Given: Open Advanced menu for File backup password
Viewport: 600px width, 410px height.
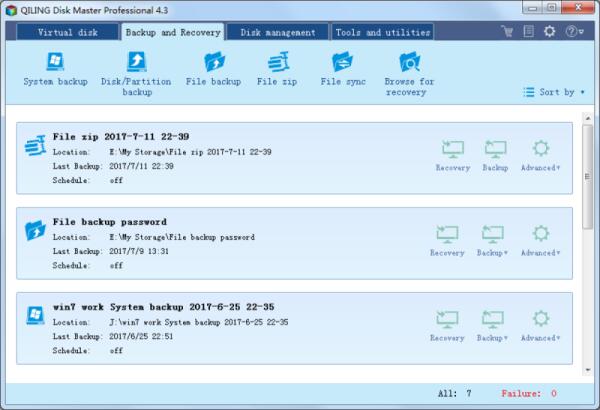Looking at the screenshot, I should 541,240.
